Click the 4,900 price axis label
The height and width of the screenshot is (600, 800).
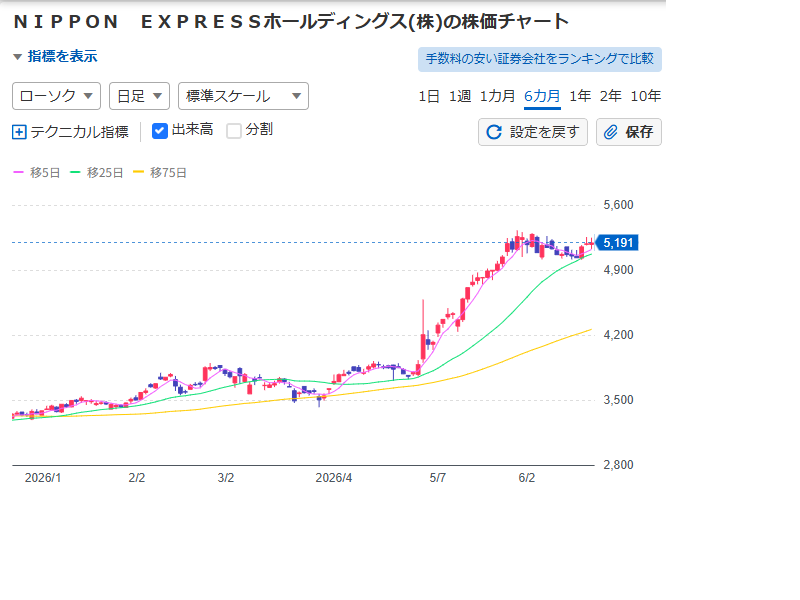click(x=618, y=270)
